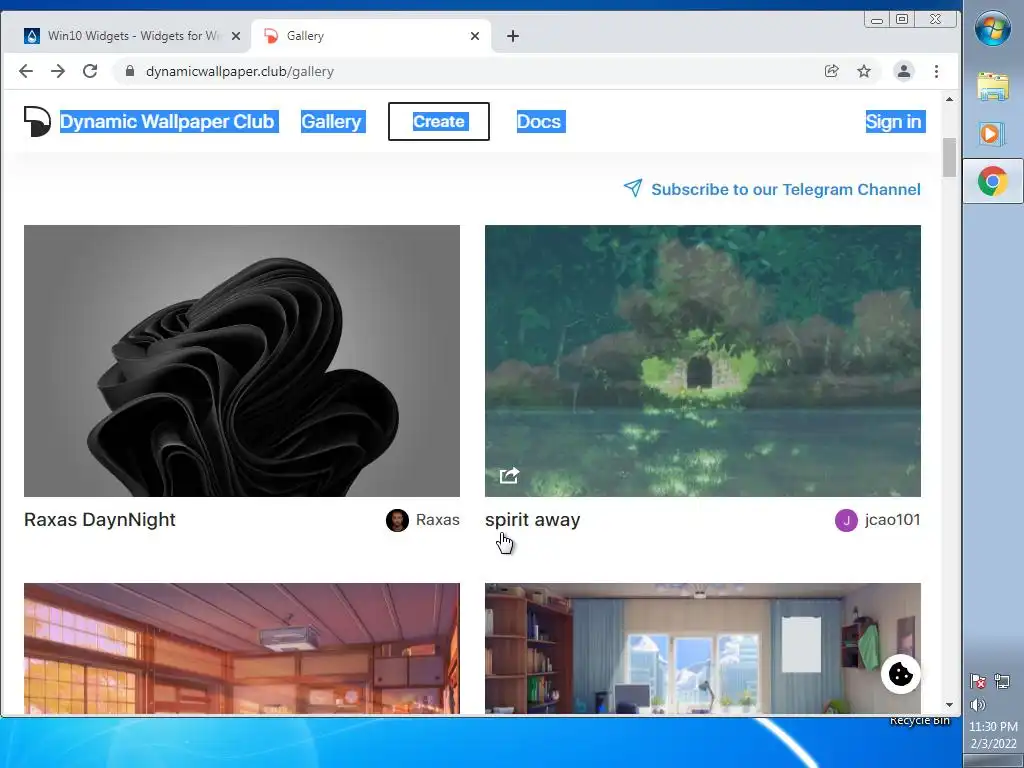Click the Create button
1024x768 pixels.
439,121
